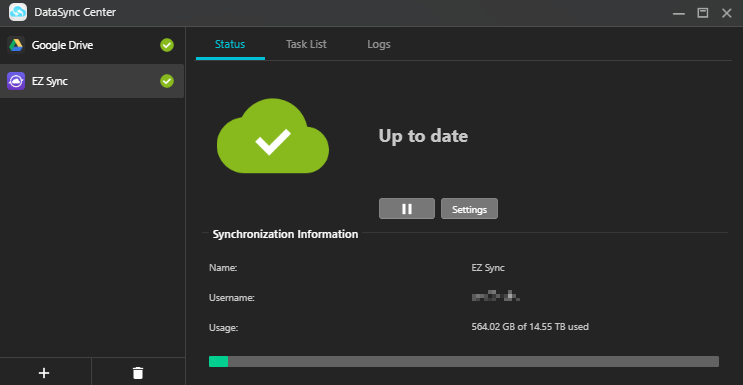
Task: Click the green checkmark beside EZ Sync
Action: coord(167,81)
